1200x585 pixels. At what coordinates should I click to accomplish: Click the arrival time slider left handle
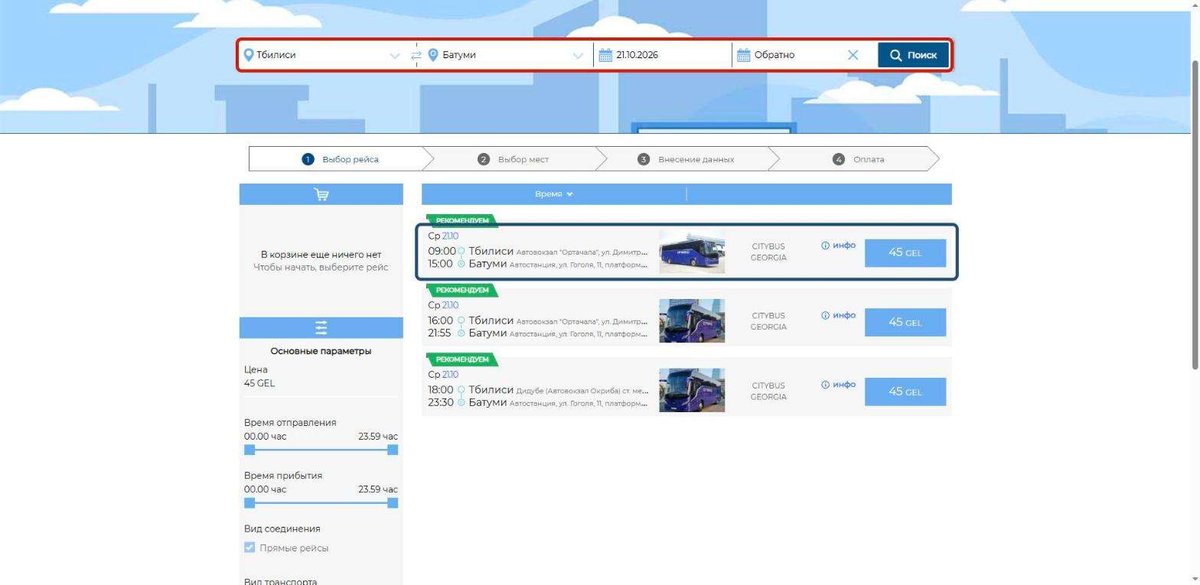(x=249, y=503)
